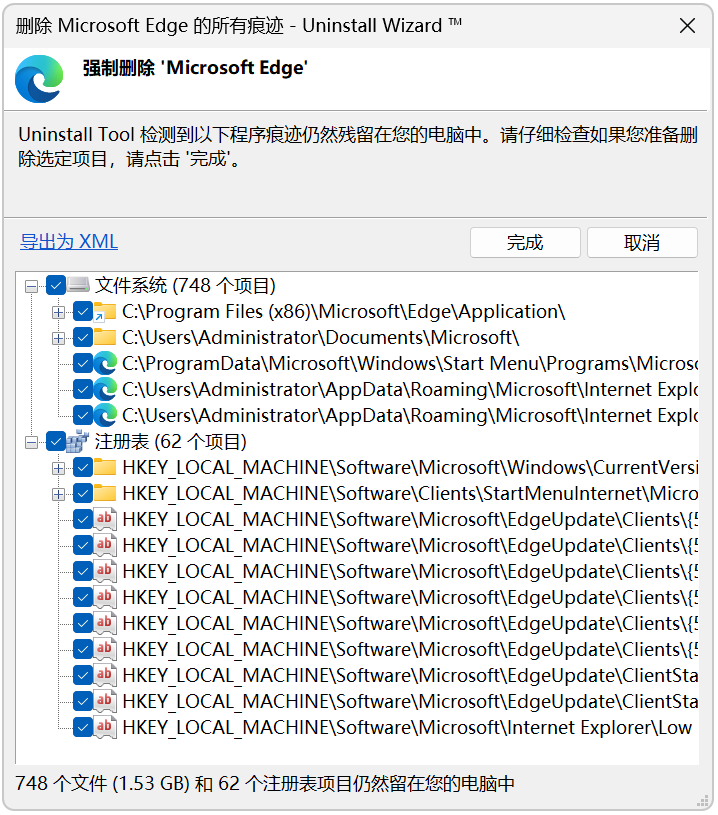Click the folder icon of the Documents\Microsoft row
718x815 pixels.
click(x=105, y=338)
